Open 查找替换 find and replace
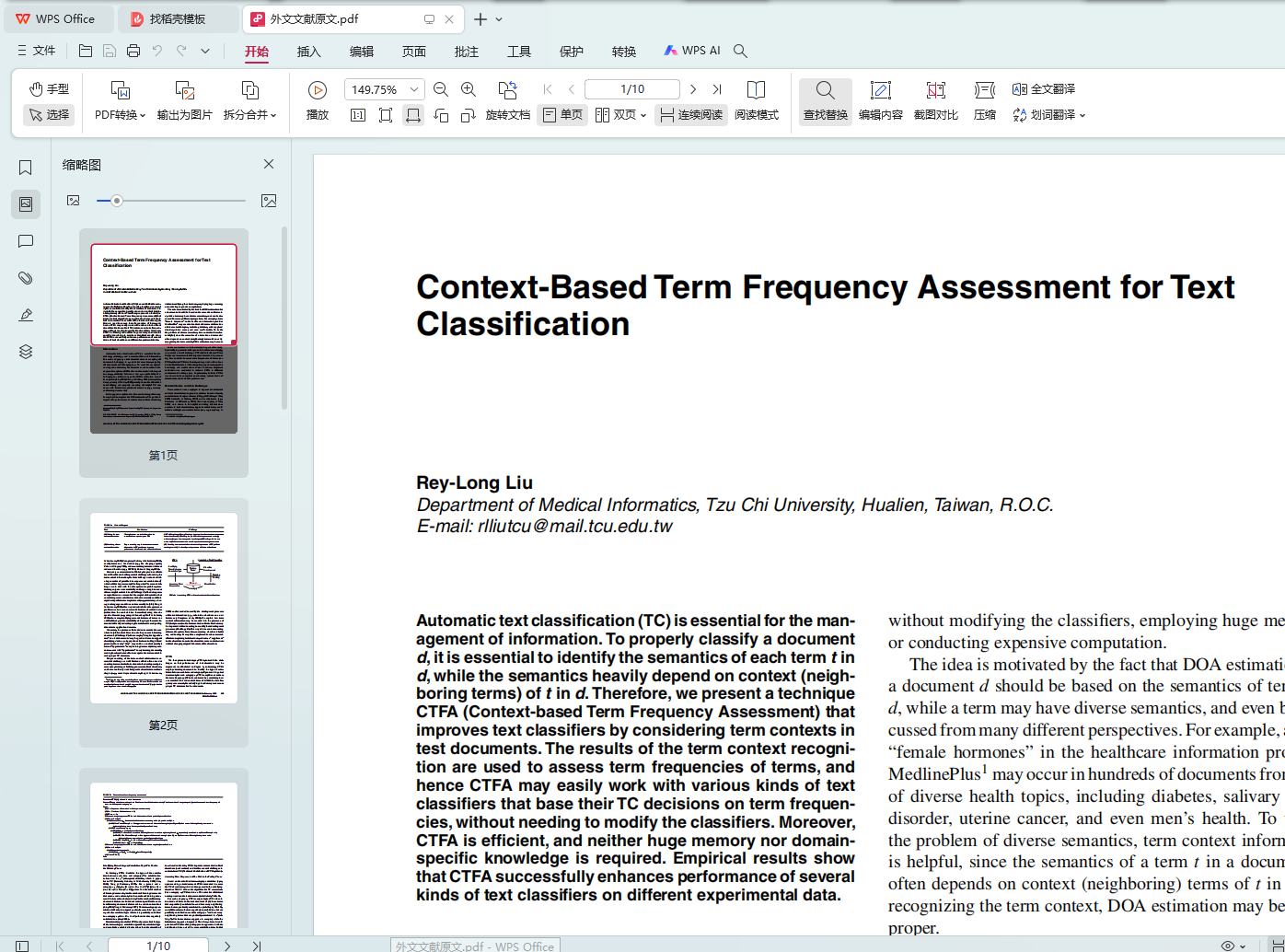The image size is (1285, 952). 826,100
